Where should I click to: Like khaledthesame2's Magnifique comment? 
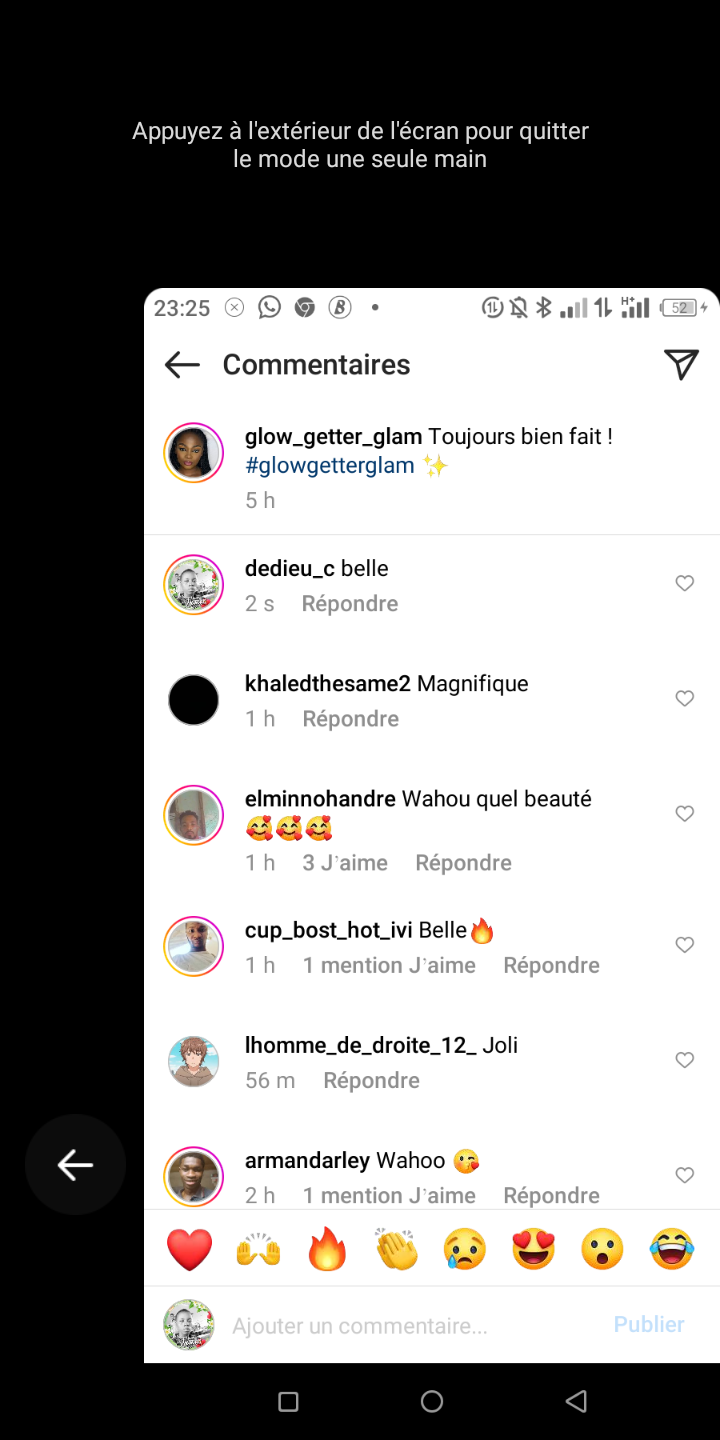[685, 698]
